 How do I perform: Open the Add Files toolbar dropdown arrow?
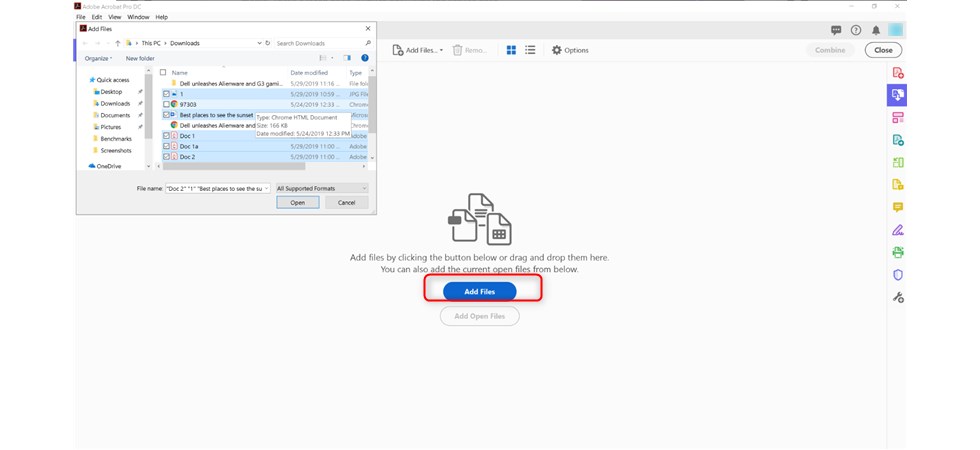tap(441, 50)
